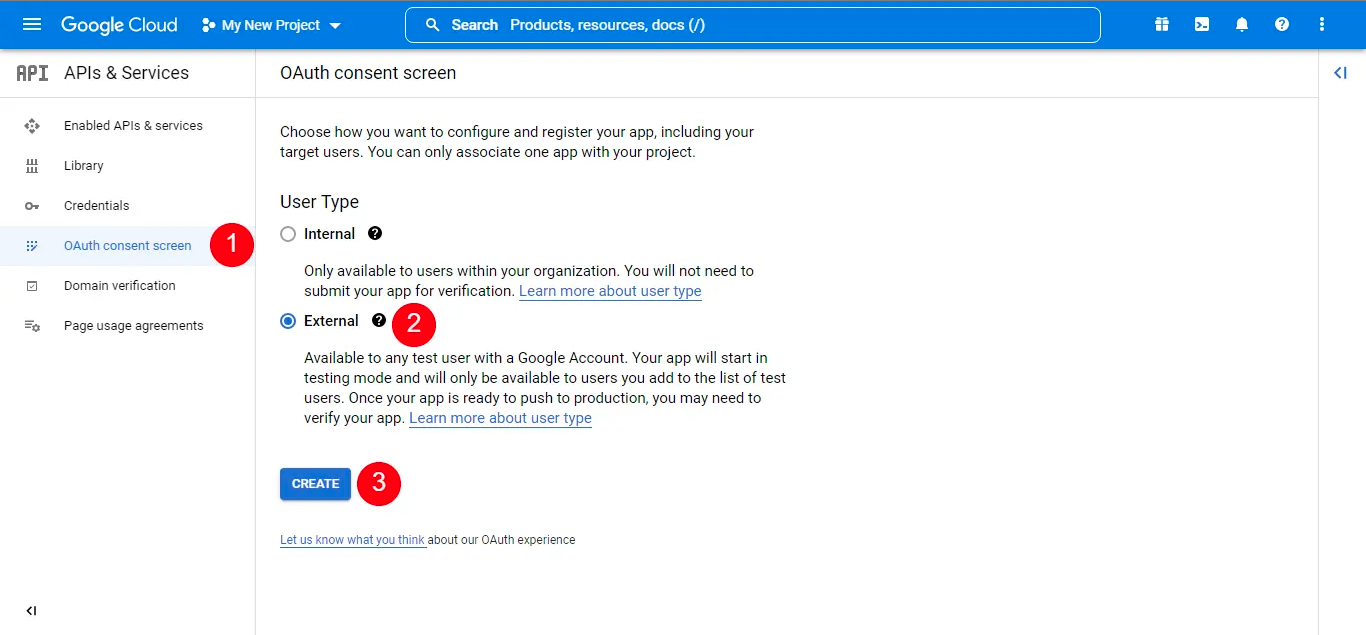Open the navigation hamburger menu
1366x635 pixels.
31,24
